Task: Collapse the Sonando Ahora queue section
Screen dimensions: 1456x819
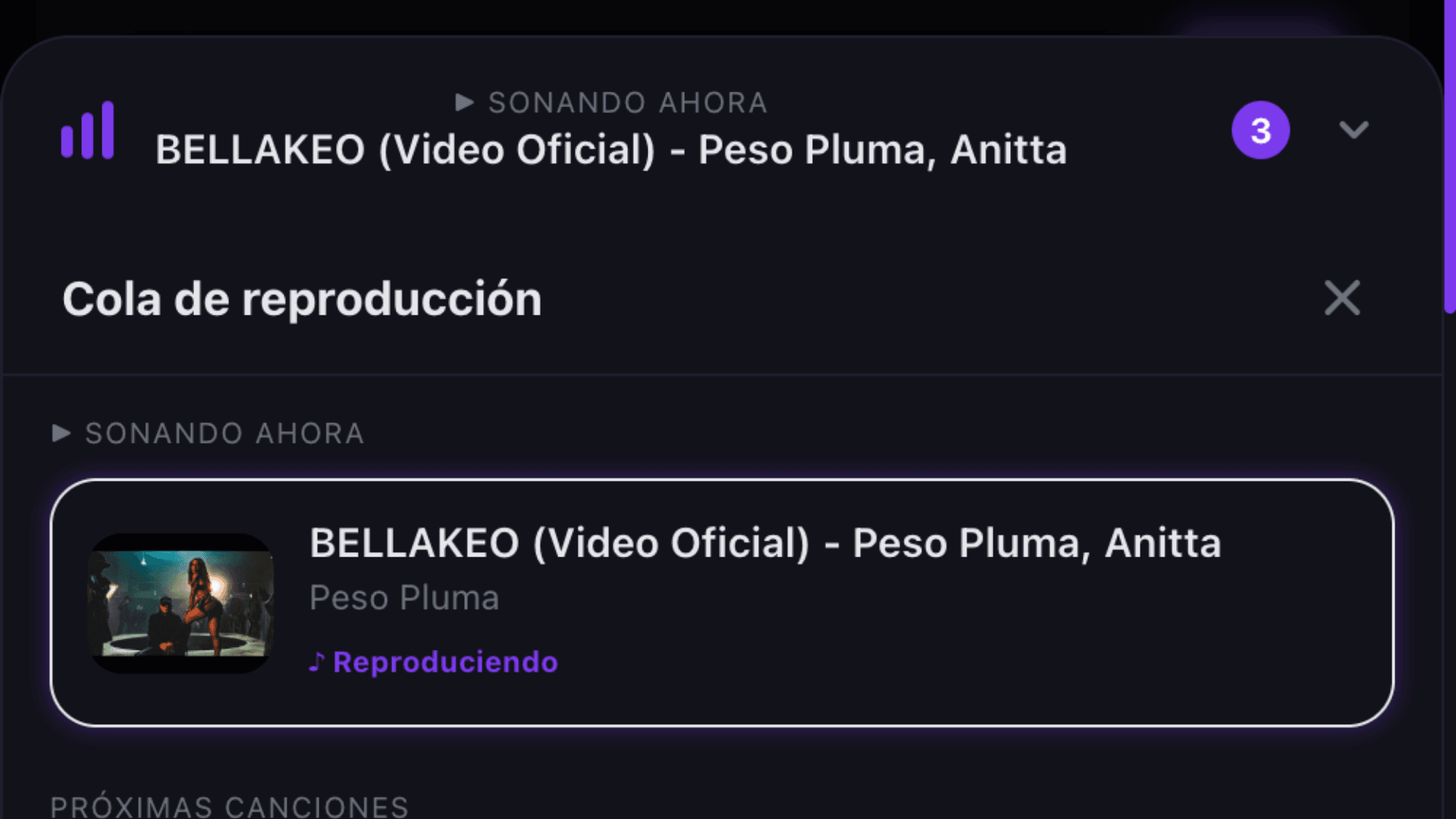Action: tap(224, 433)
